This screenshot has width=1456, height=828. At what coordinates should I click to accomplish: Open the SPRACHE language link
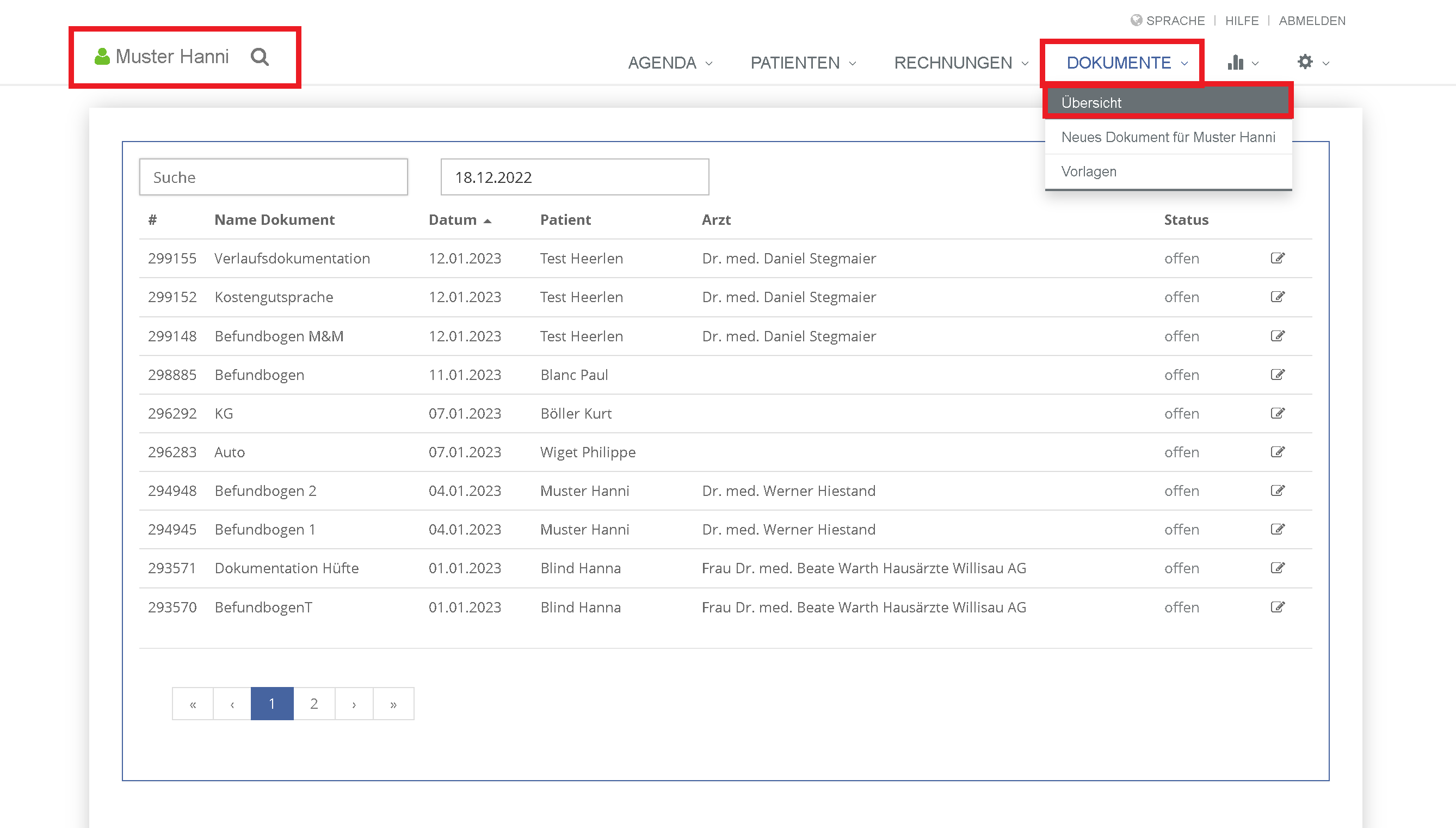[1175, 21]
